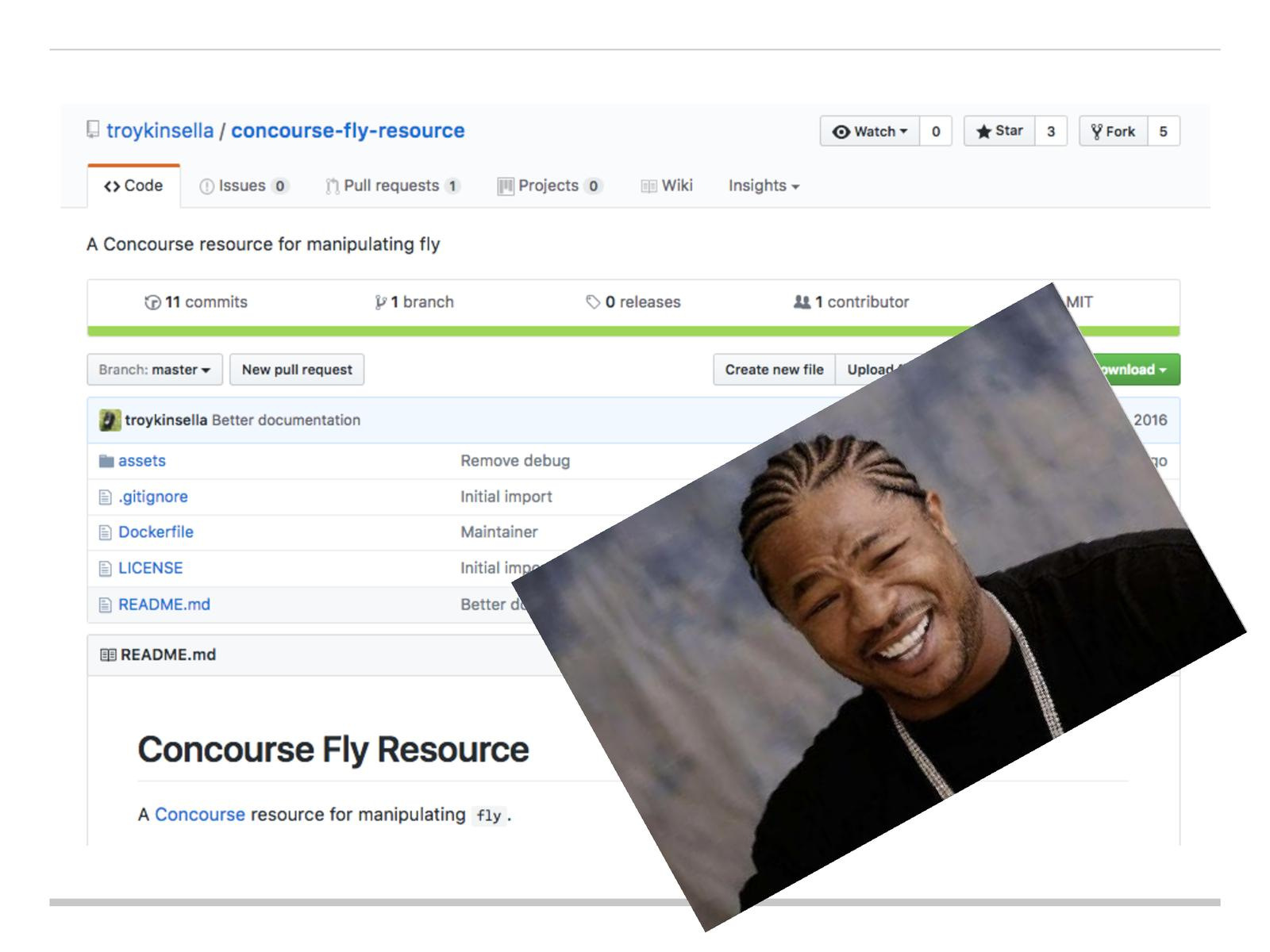Star this repository
Screen dimensions: 1270x952
(x=999, y=131)
